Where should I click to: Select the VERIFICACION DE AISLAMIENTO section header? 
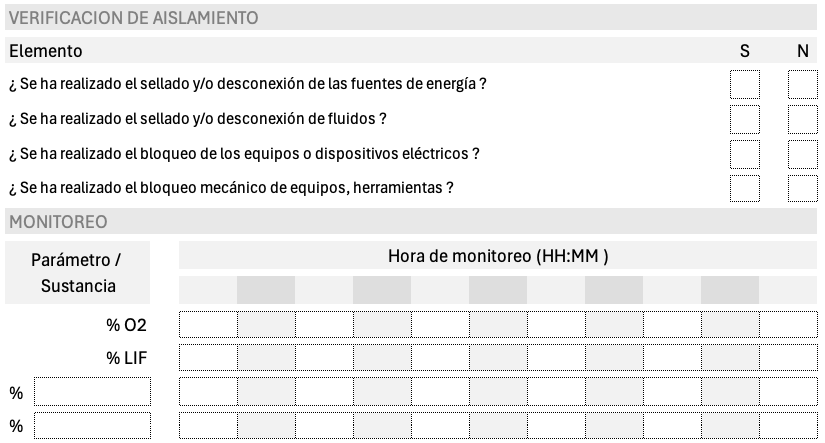coord(411,17)
